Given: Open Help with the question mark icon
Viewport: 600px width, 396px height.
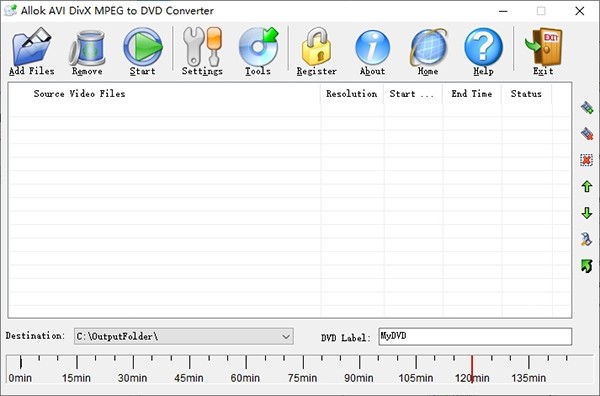Looking at the screenshot, I should coord(483,47).
